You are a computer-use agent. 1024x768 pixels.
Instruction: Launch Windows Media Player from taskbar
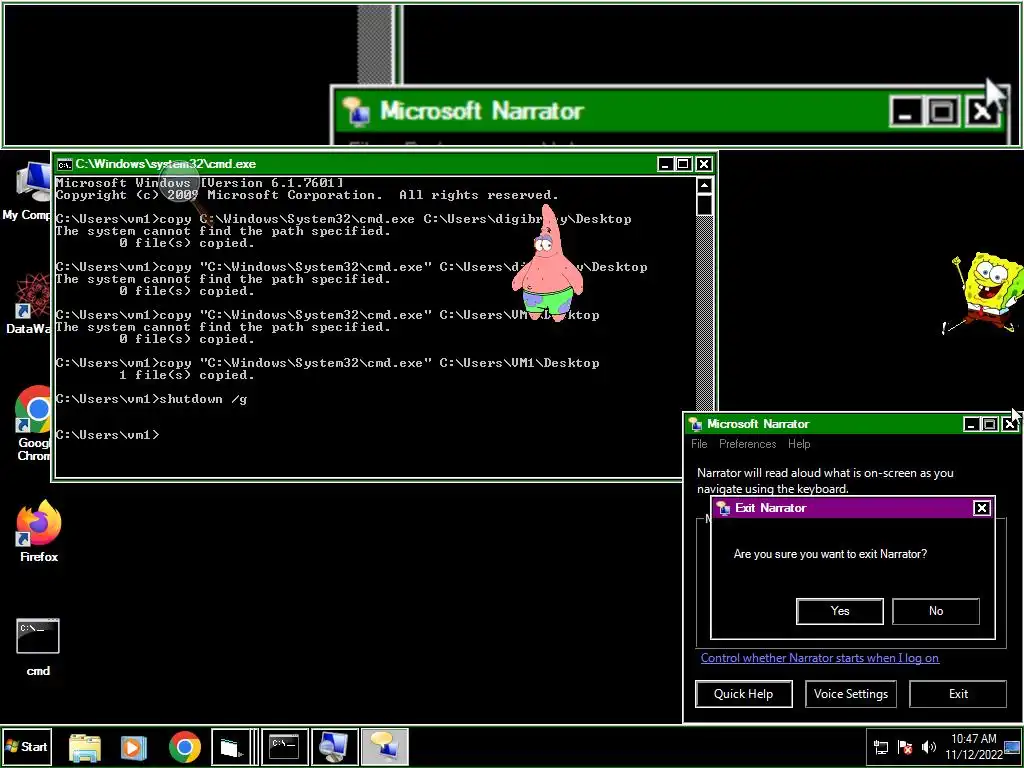point(133,747)
